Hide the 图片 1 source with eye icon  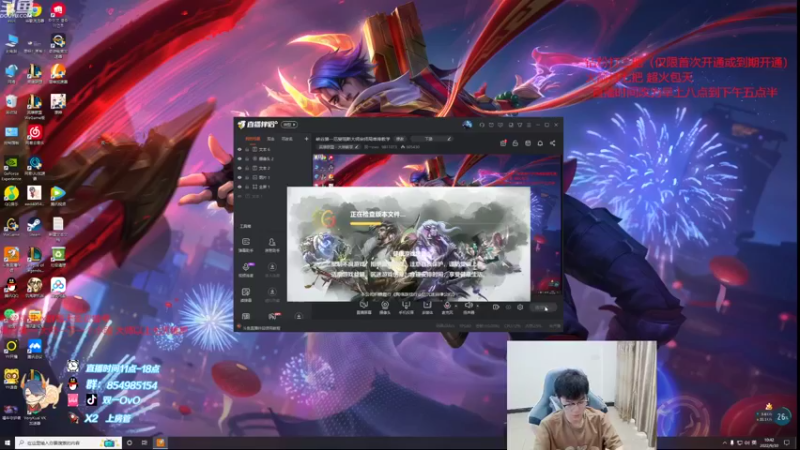(240, 178)
